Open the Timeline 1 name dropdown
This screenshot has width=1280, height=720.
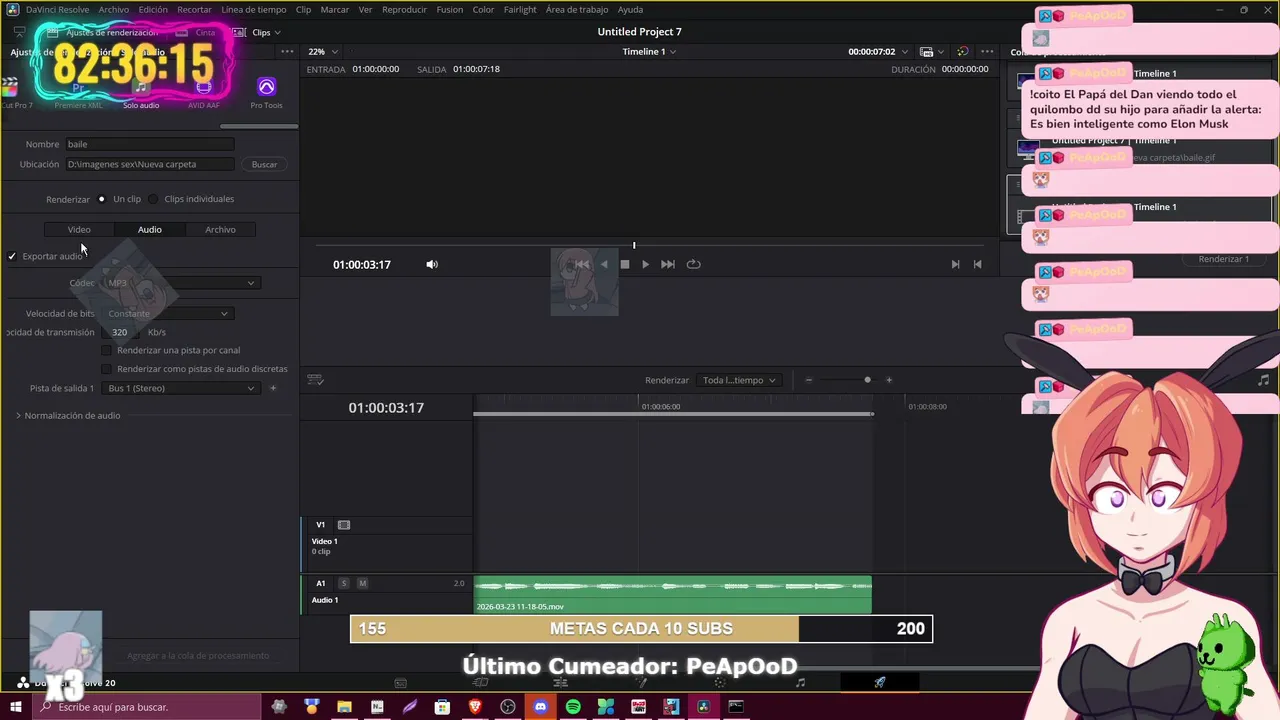point(649,51)
